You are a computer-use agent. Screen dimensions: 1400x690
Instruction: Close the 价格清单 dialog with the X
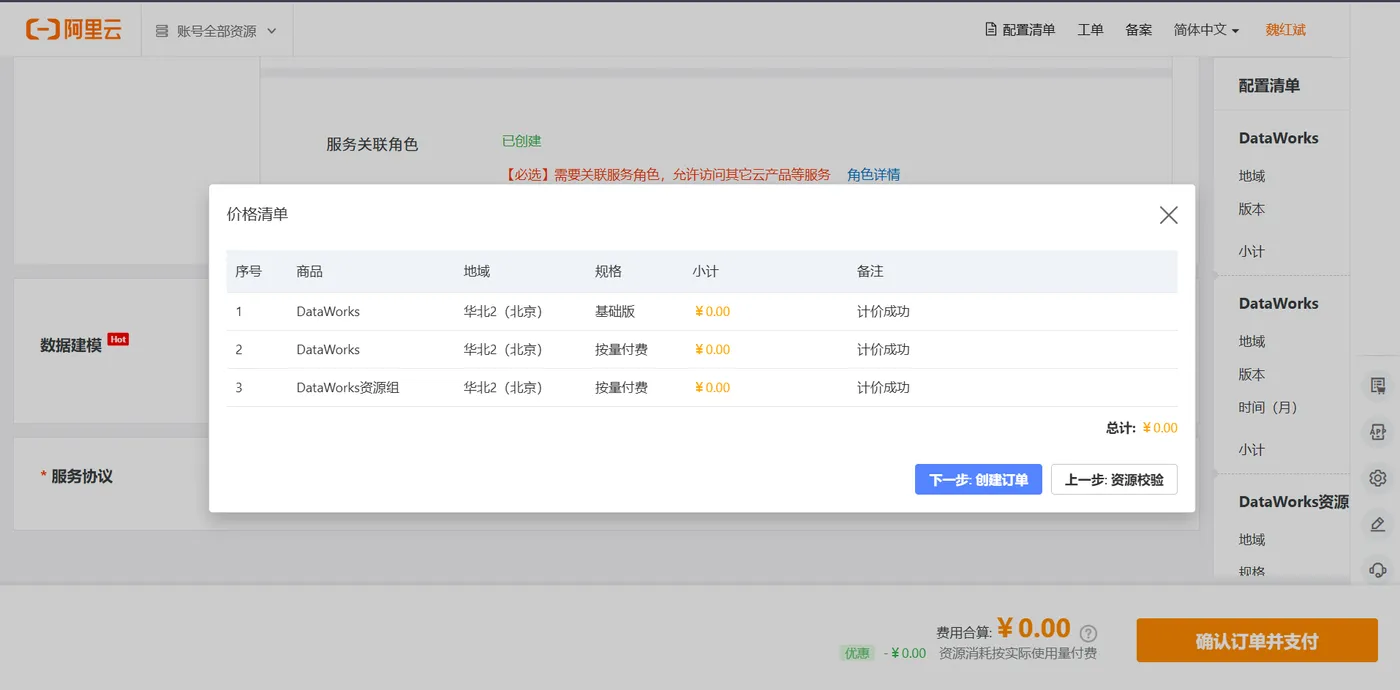(x=1168, y=215)
